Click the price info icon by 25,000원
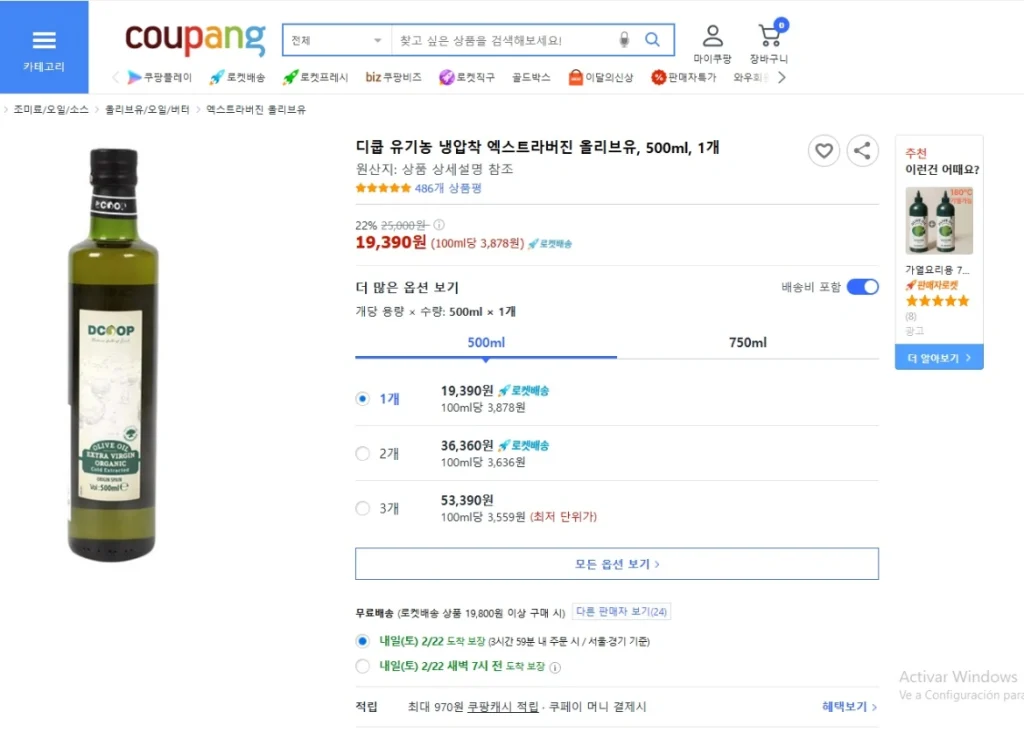This screenshot has width=1024, height=733. (x=439, y=225)
